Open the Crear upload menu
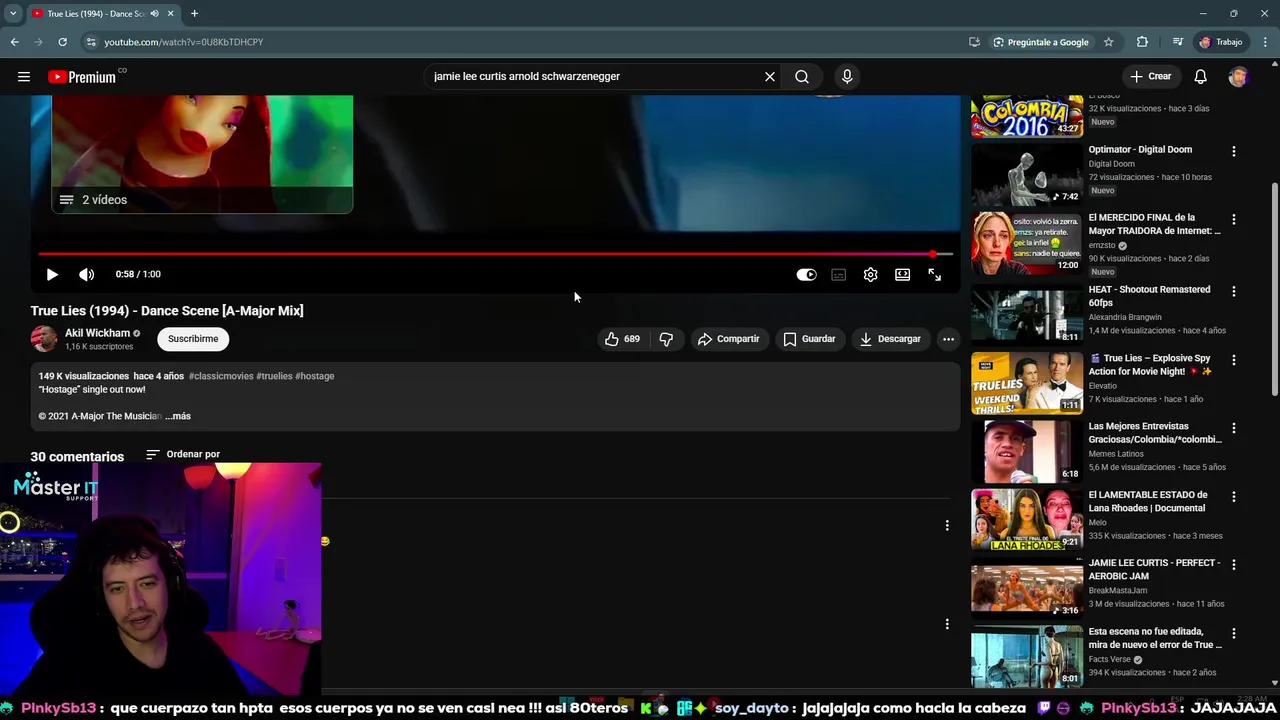The height and width of the screenshot is (720, 1280). [x=1150, y=76]
